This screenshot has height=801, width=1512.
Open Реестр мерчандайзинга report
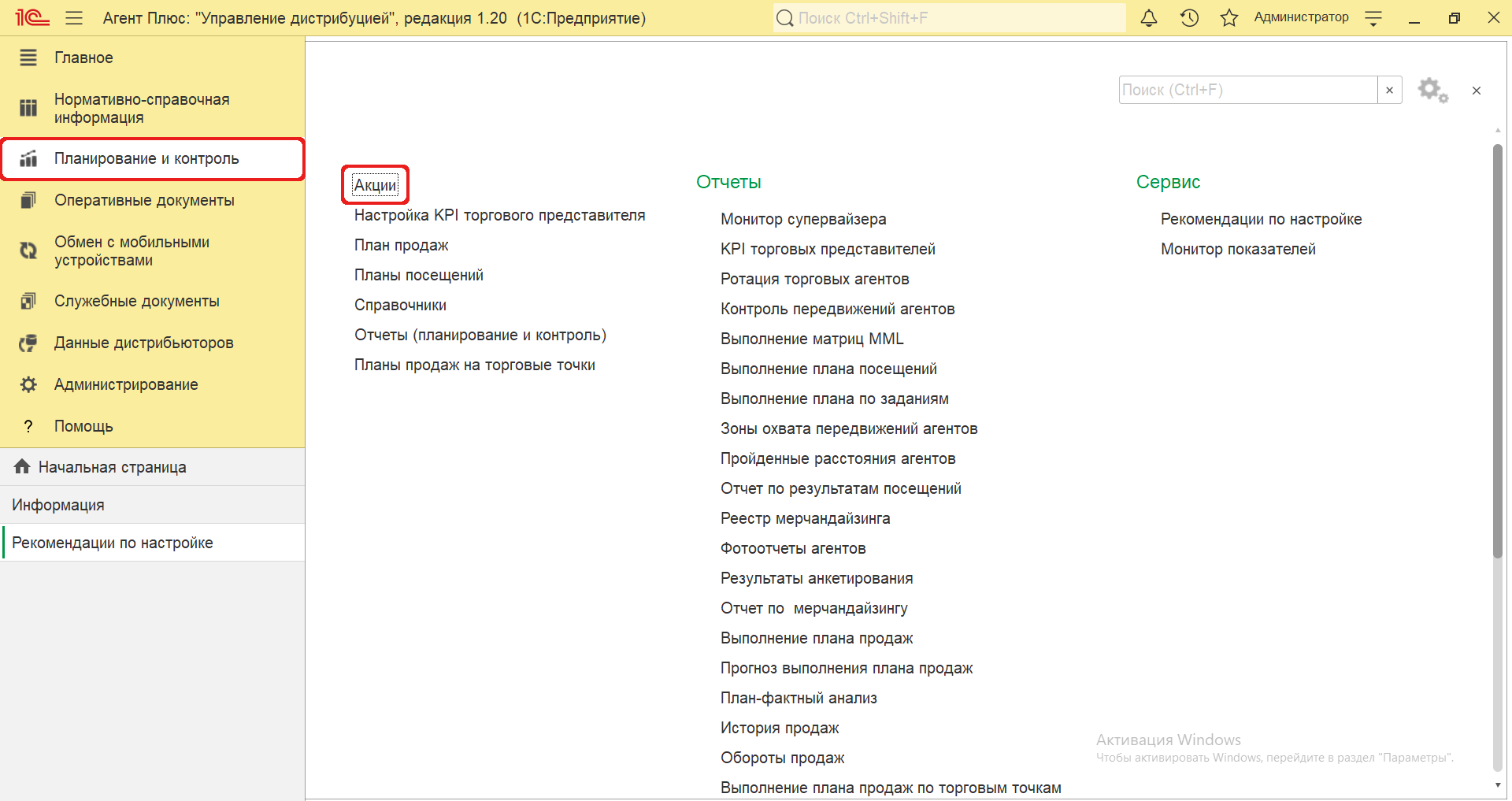(x=805, y=518)
